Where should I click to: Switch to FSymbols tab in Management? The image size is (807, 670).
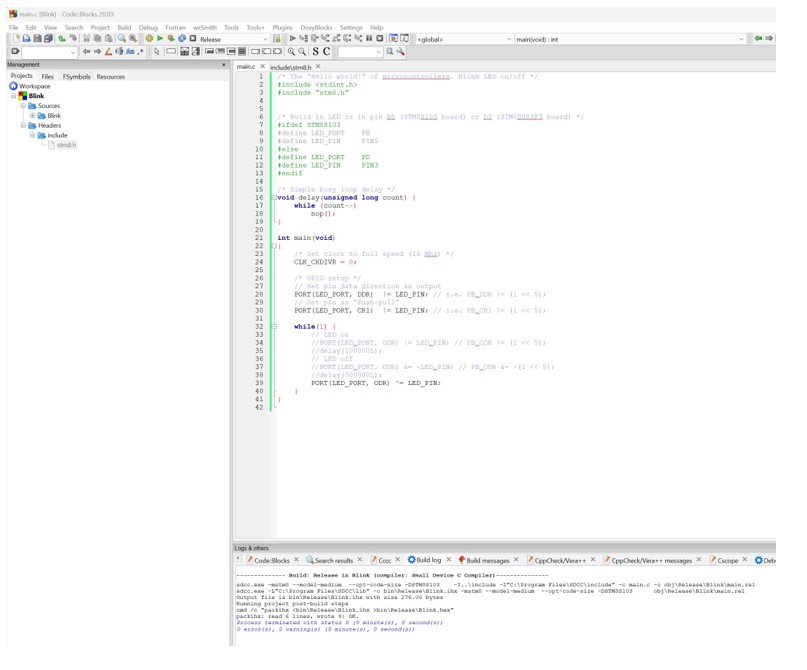[76, 76]
